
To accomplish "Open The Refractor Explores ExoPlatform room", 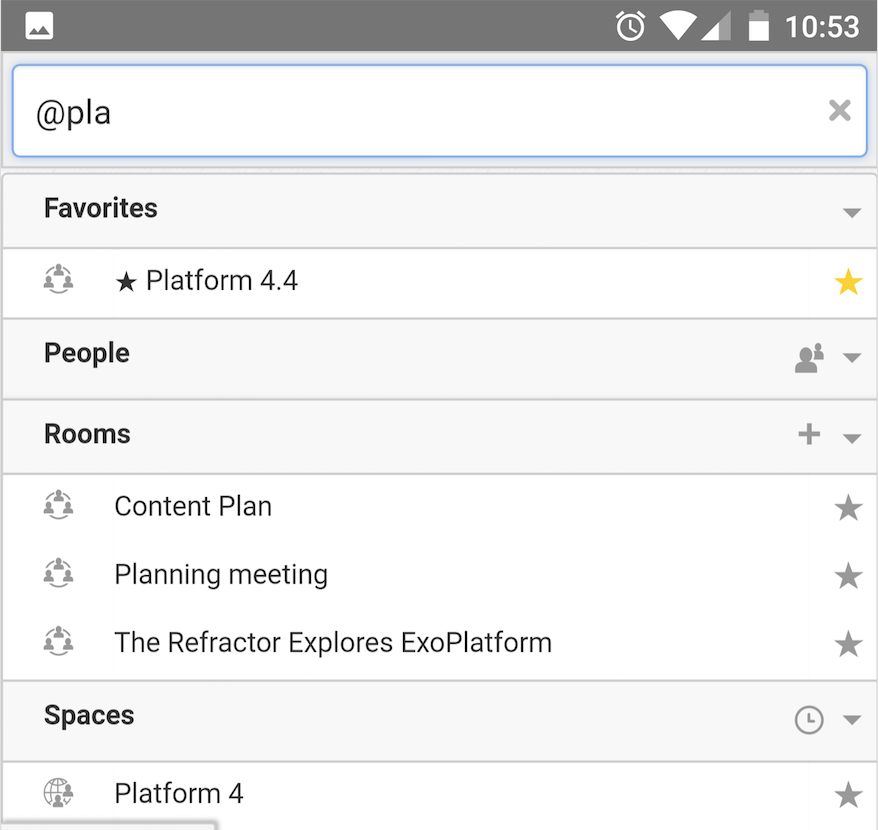I will [x=439, y=643].
